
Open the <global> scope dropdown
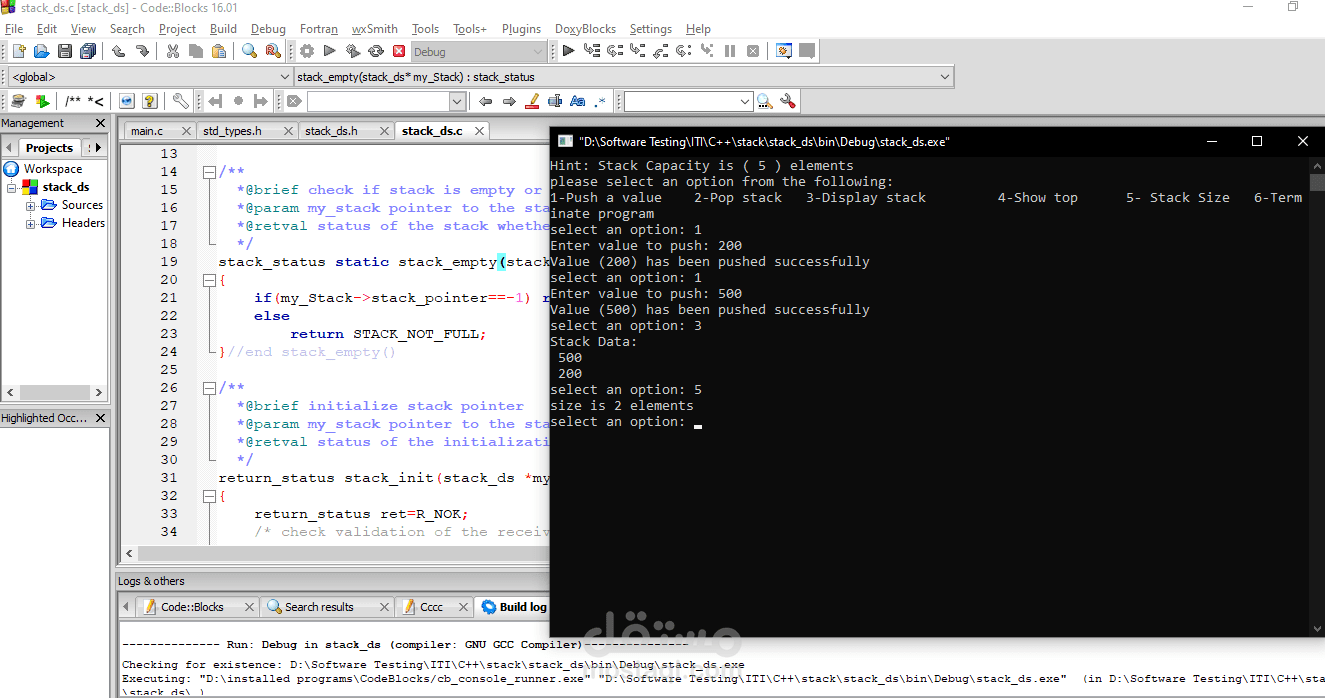(x=150, y=77)
